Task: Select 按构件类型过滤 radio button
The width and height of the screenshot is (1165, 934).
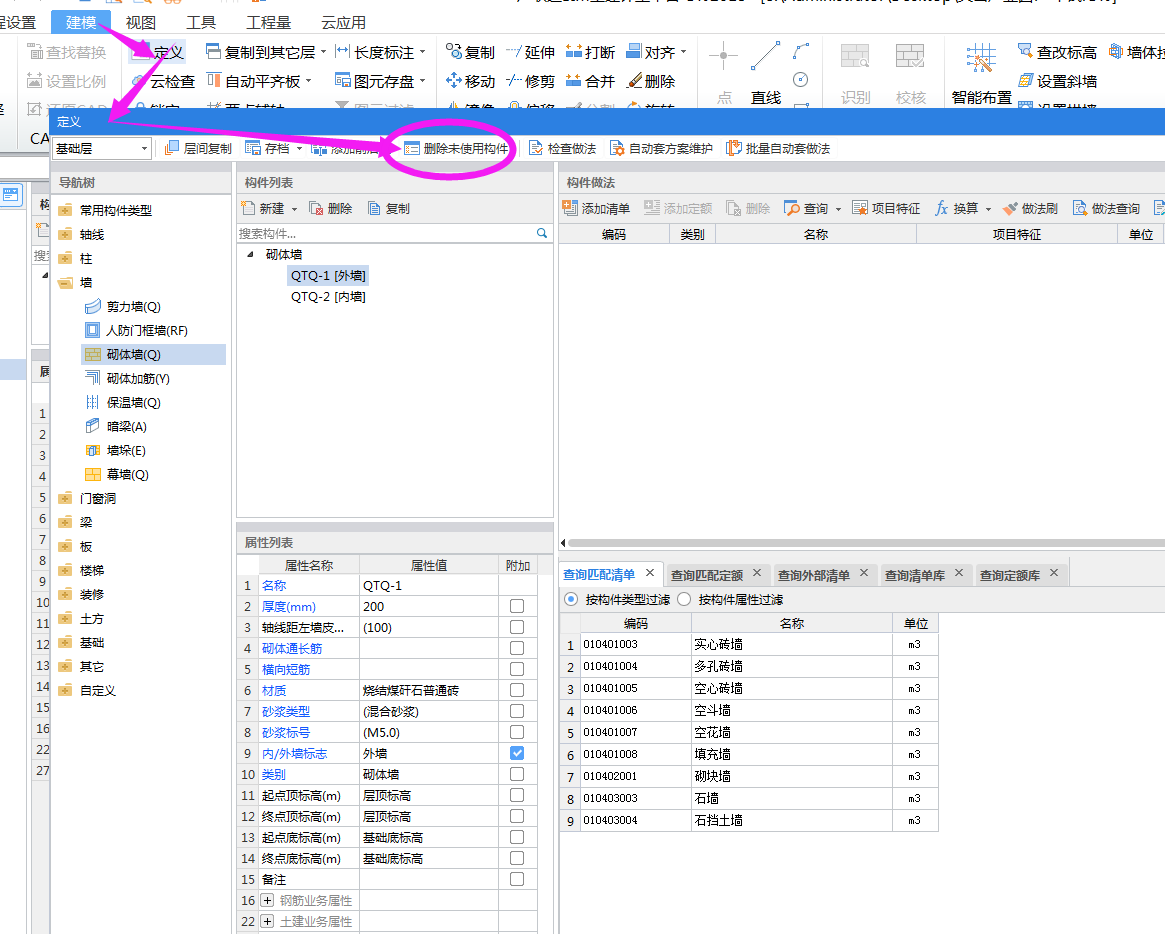Action: 571,599
